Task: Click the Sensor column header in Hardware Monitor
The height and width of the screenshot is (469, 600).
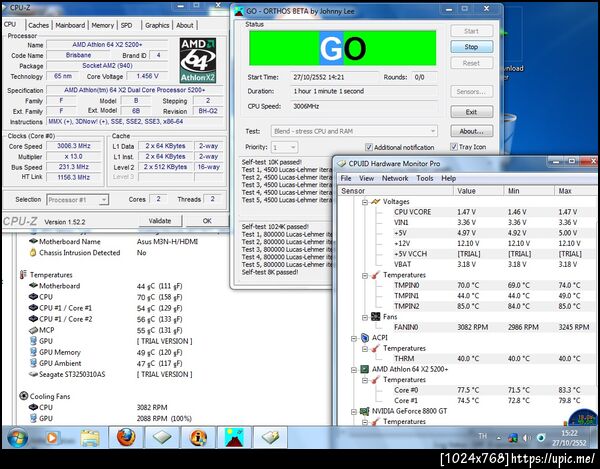Action: (396, 191)
